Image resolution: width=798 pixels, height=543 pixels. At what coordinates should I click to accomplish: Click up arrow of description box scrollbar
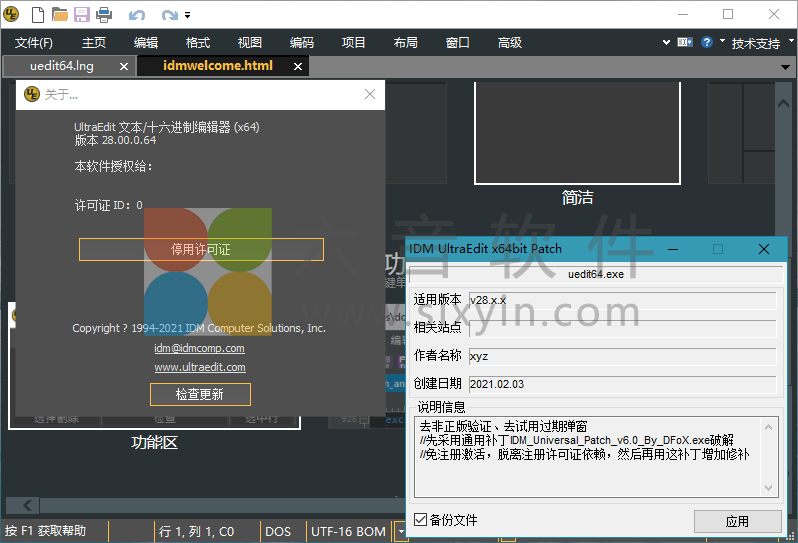point(768,427)
